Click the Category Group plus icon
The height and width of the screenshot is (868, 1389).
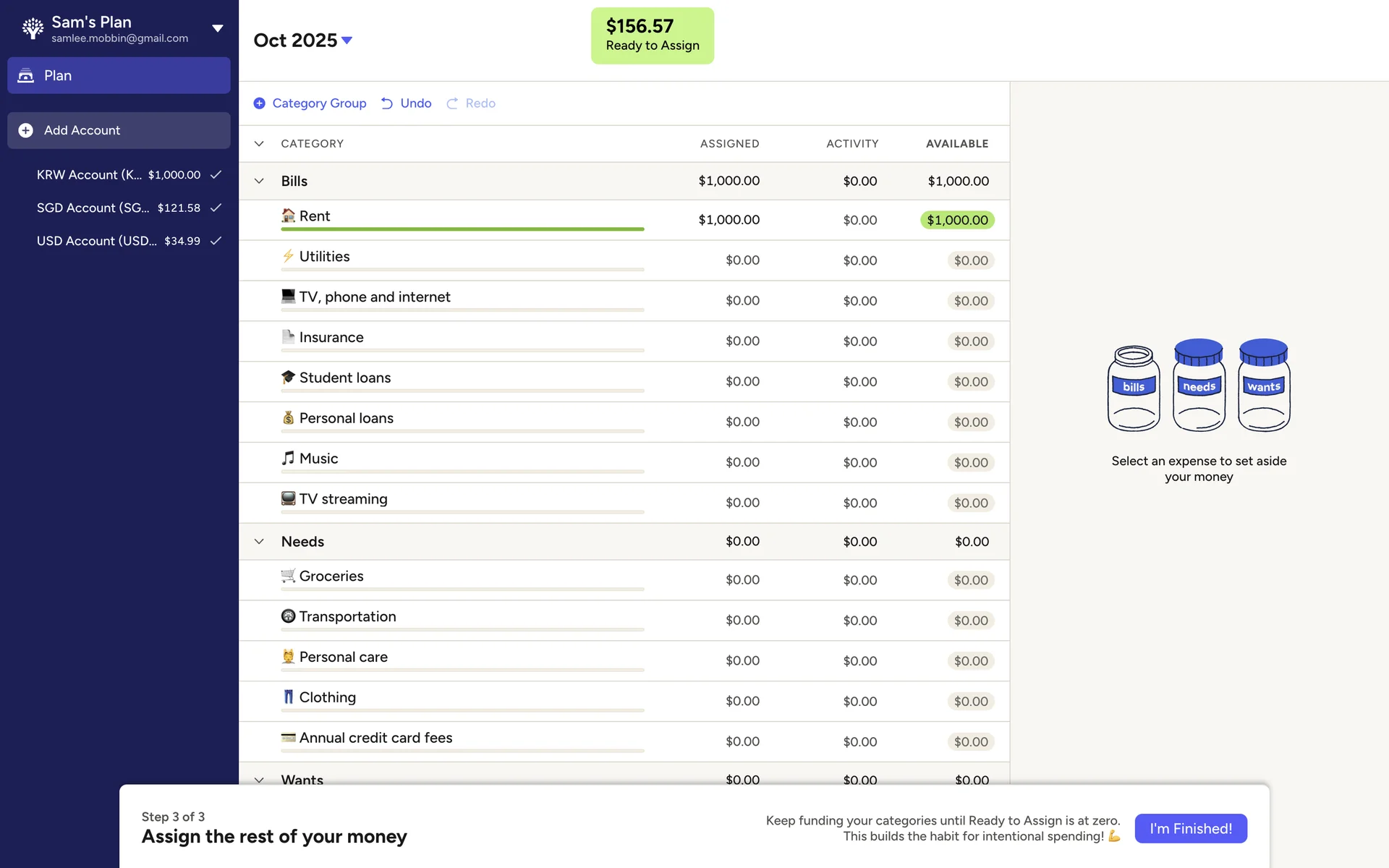[259, 103]
